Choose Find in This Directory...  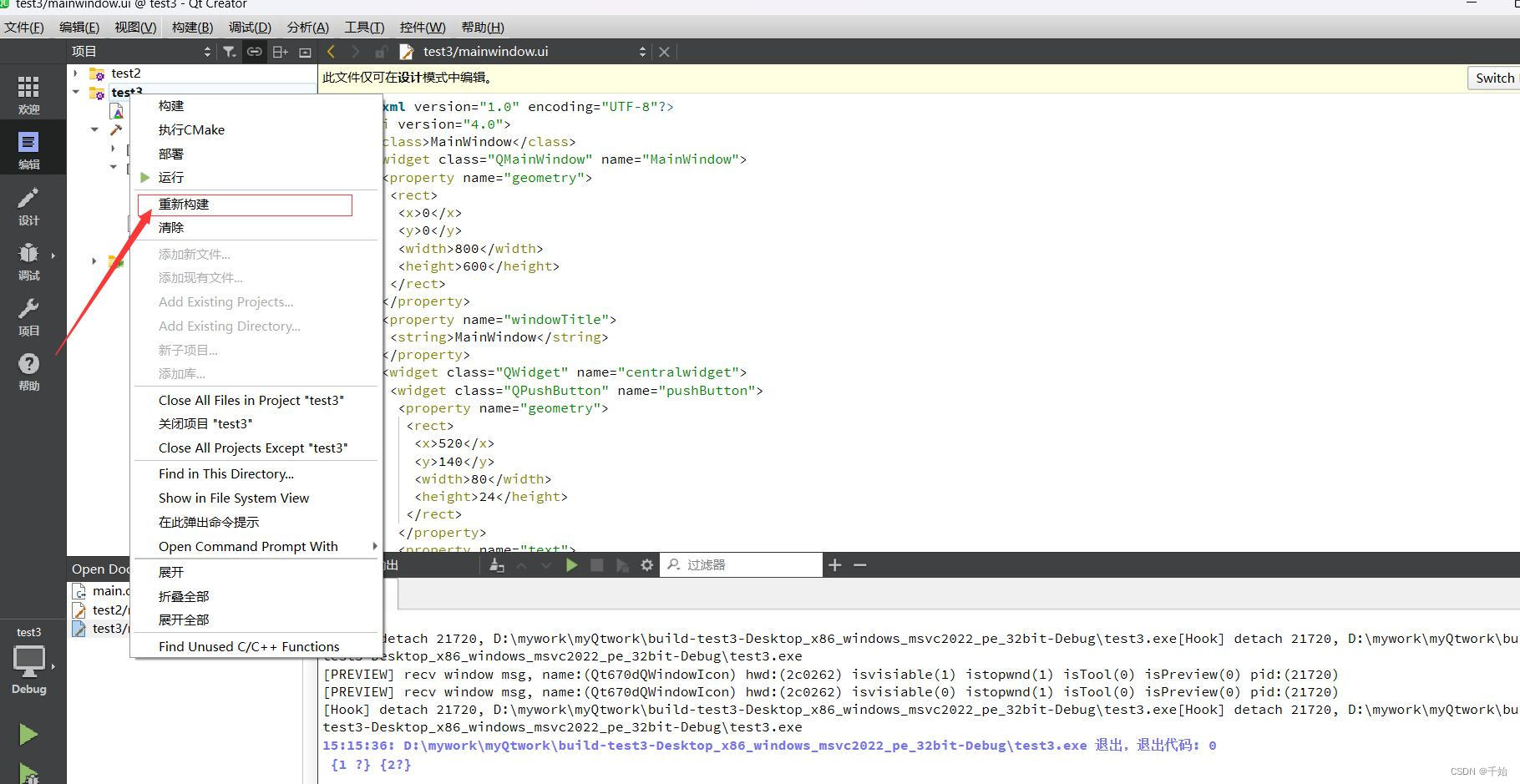[x=256, y=474]
